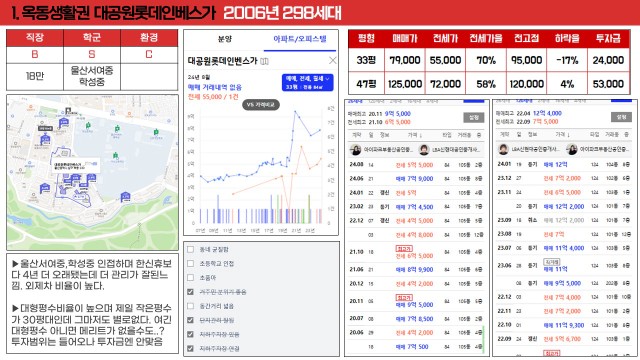Click the 95,000 전고점 cell
640x360 pixels.
tap(527, 60)
